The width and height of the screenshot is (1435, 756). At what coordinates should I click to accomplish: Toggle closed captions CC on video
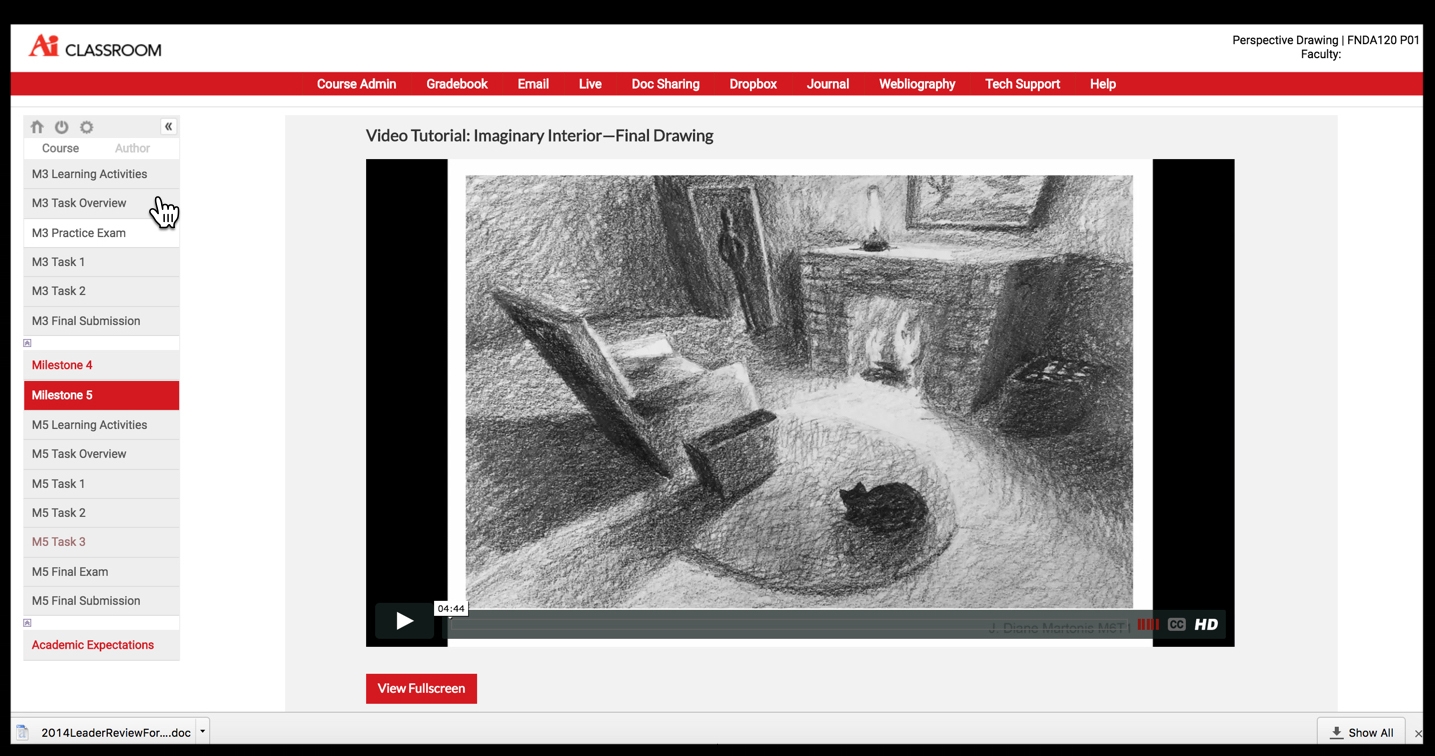[1177, 624]
